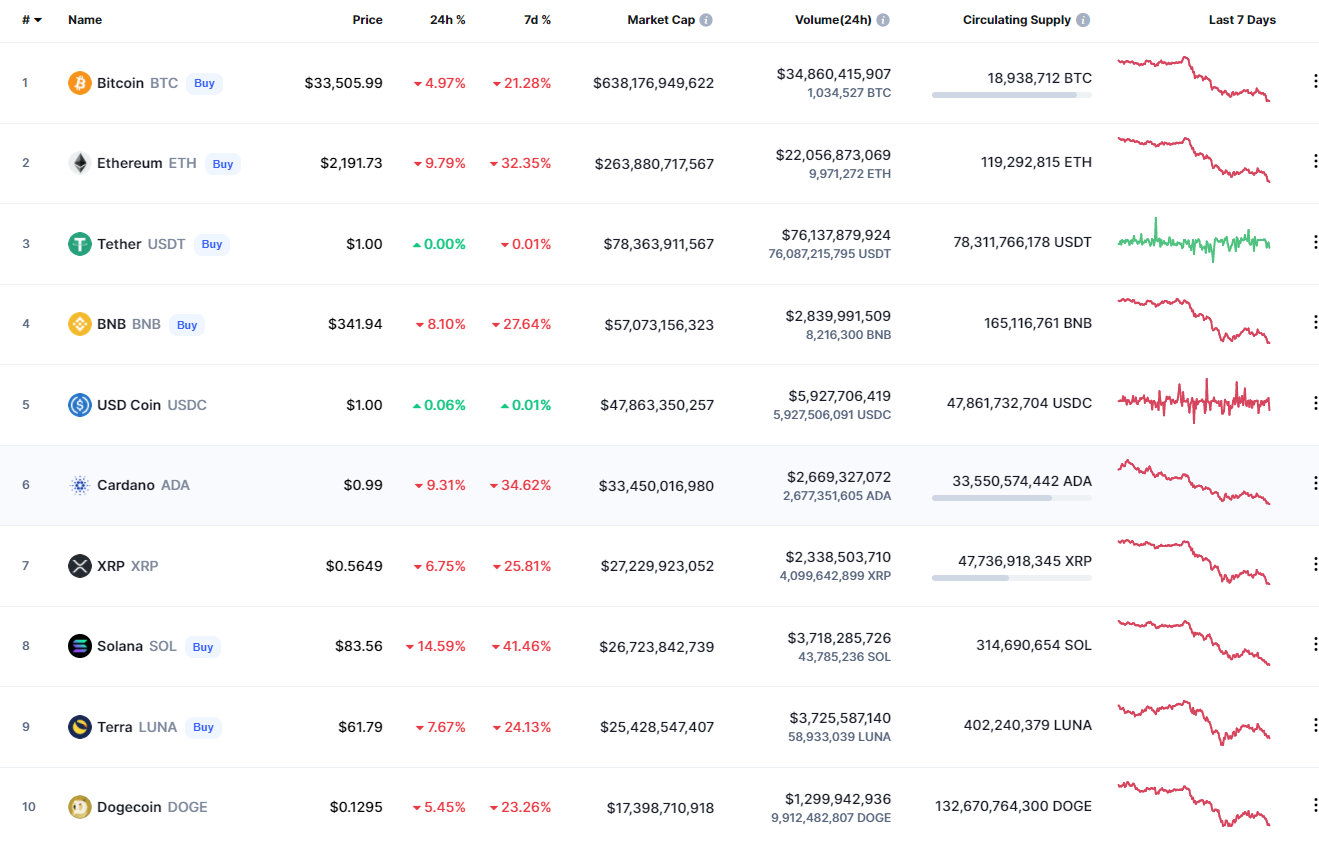Sort by the 7d % column header
This screenshot has width=1319, height=841.
tap(537, 20)
